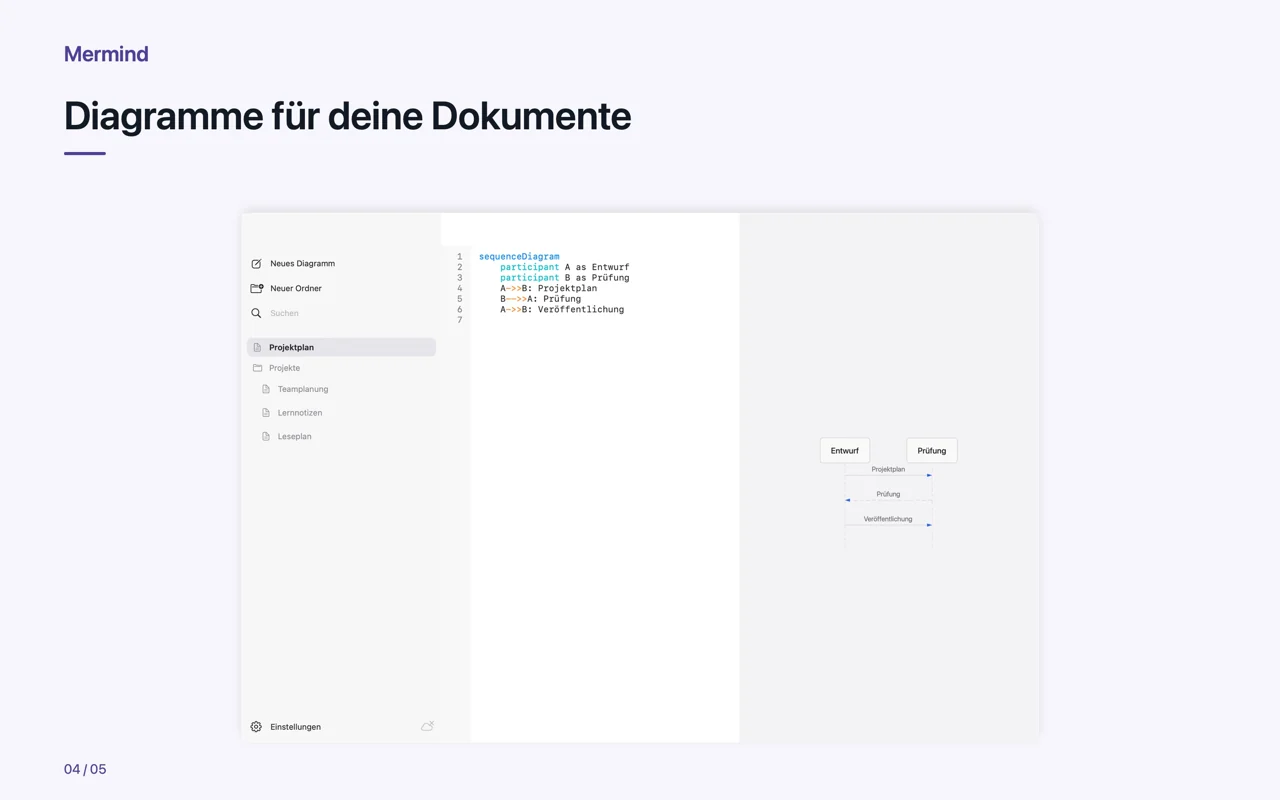
Task: Select the Entwurf participant box in preview
Action: click(845, 451)
